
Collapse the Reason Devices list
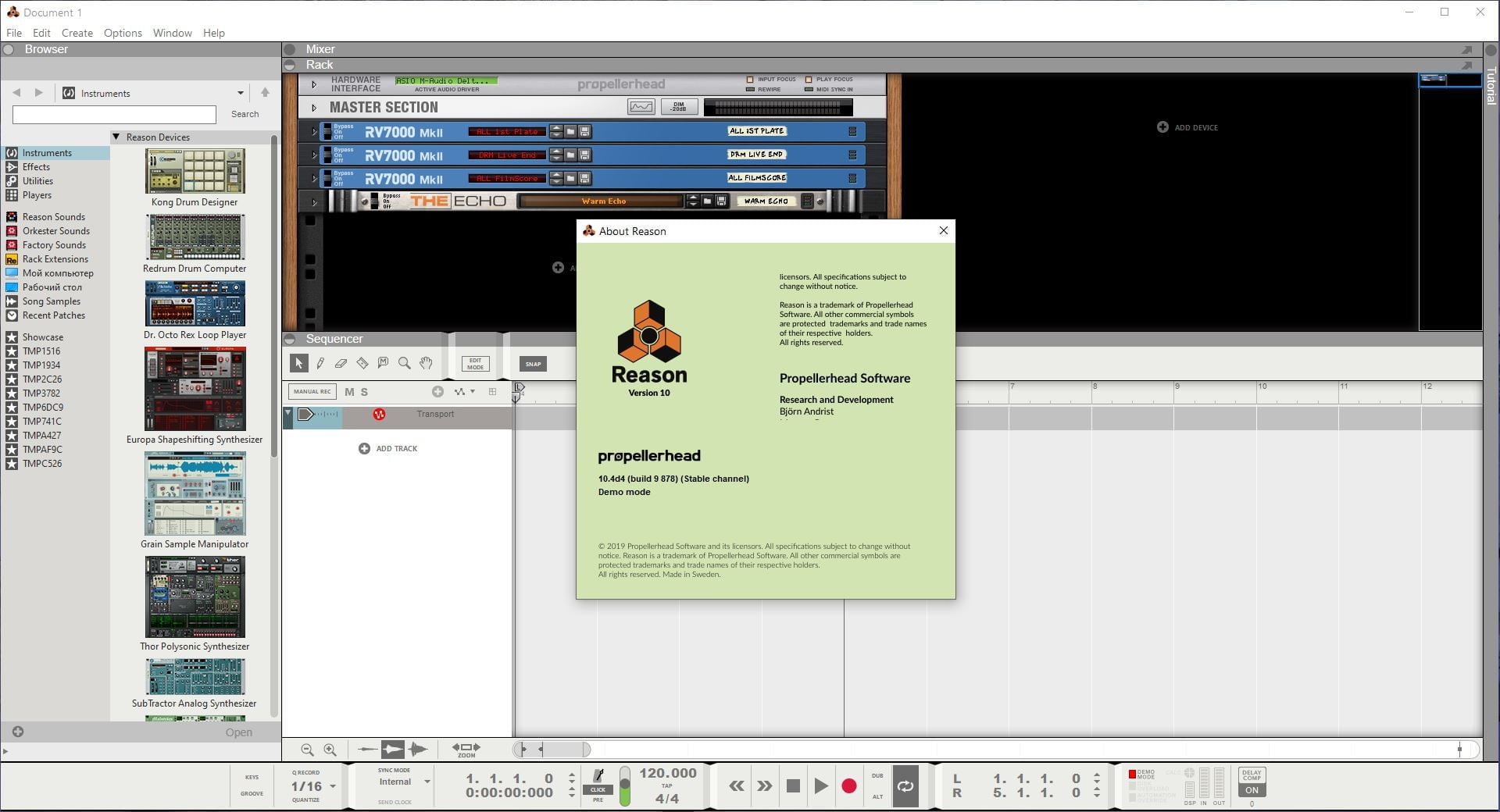click(x=116, y=137)
